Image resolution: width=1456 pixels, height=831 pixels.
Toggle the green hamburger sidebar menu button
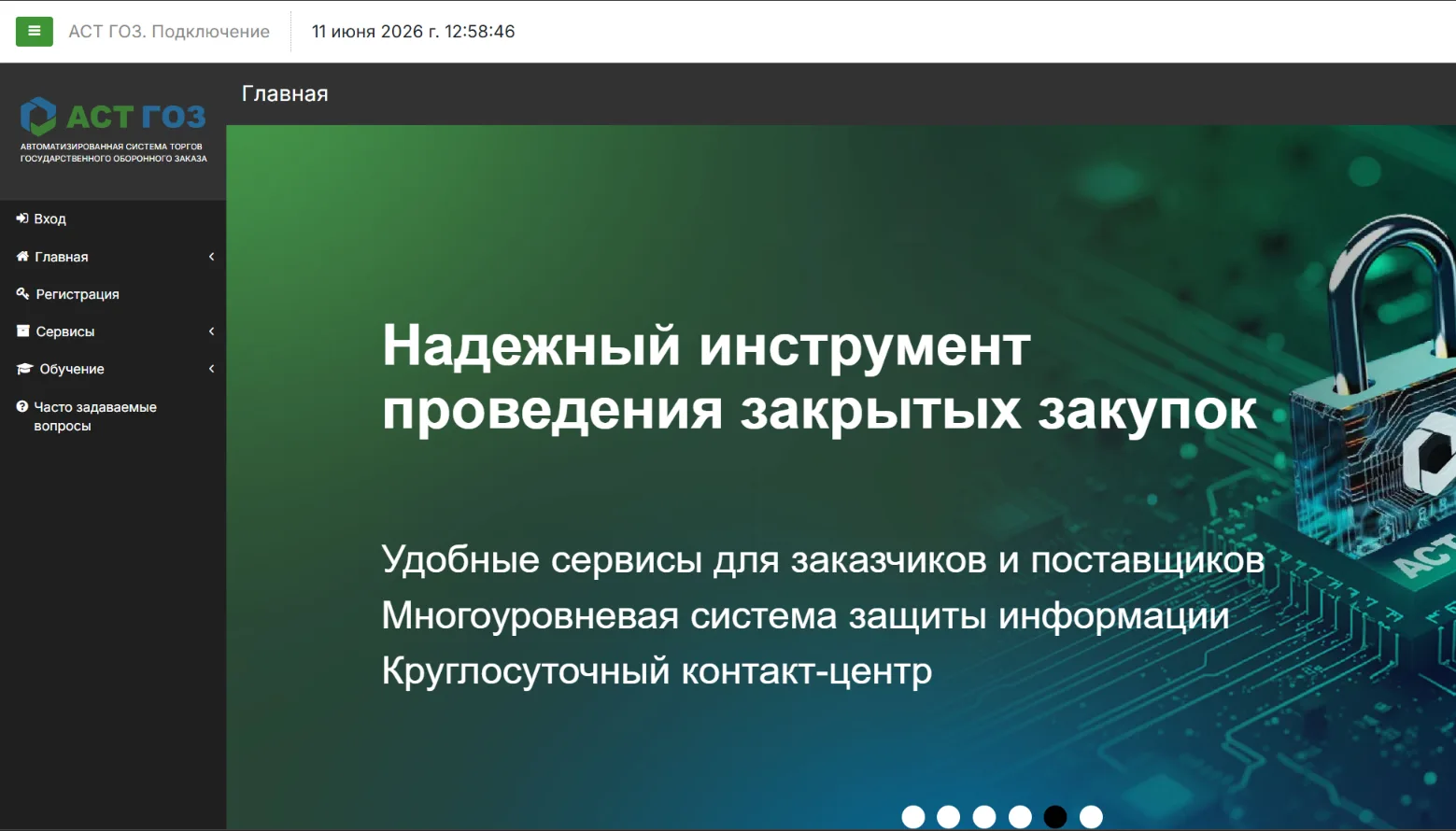(x=35, y=32)
